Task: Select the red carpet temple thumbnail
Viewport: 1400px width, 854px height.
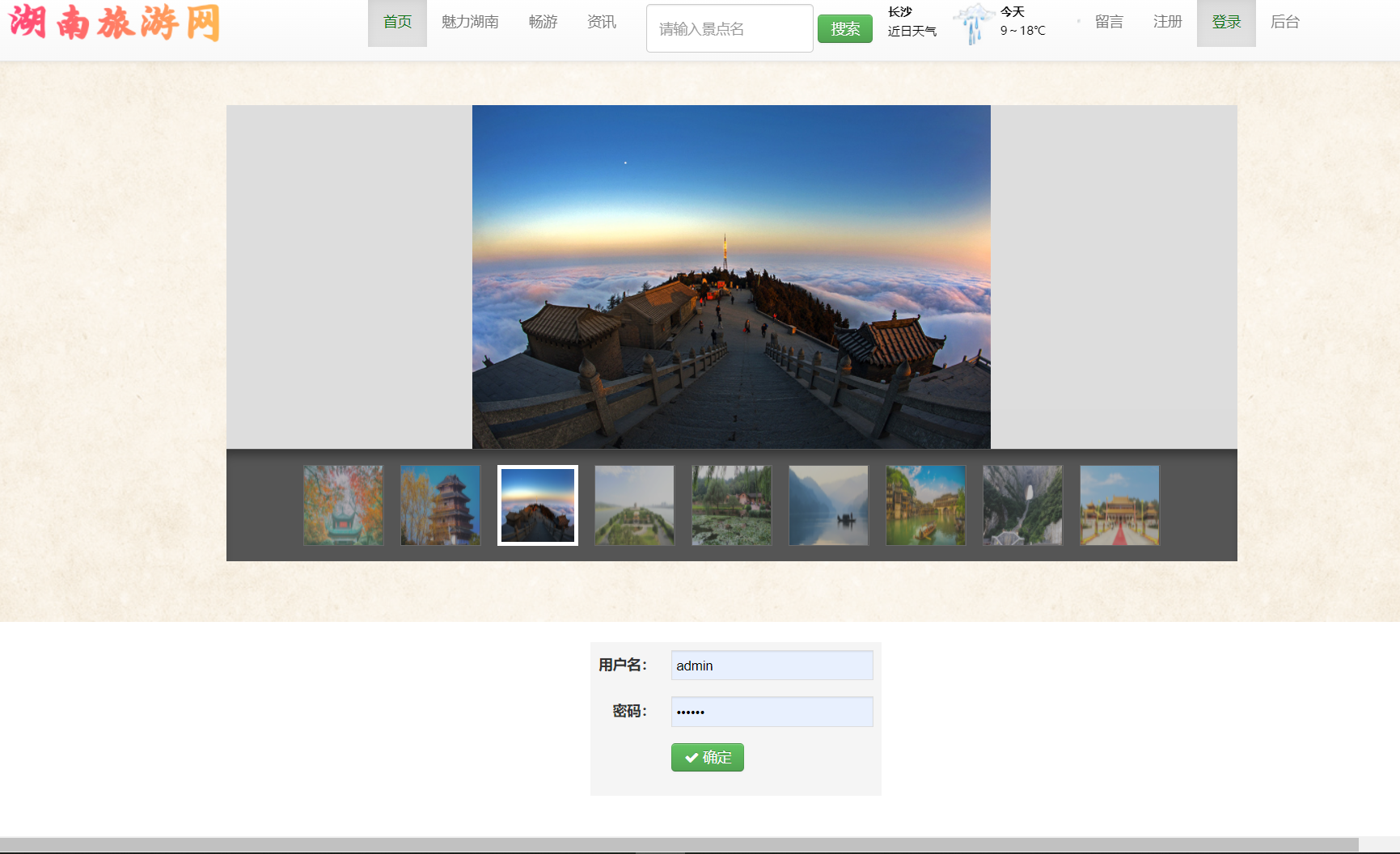Action: (x=1119, y=505)
